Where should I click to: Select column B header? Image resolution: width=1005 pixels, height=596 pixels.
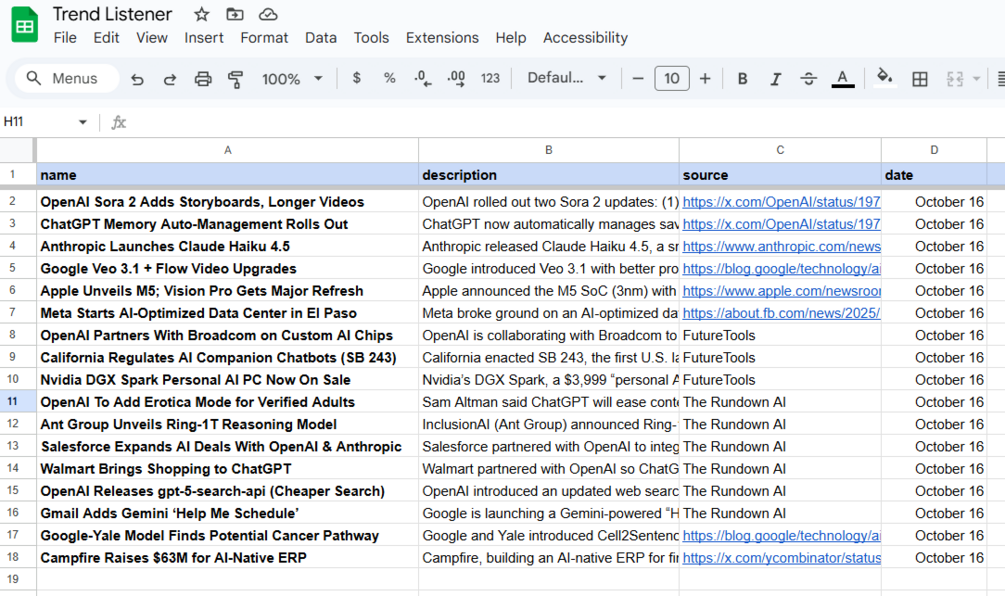pos(549,150)
